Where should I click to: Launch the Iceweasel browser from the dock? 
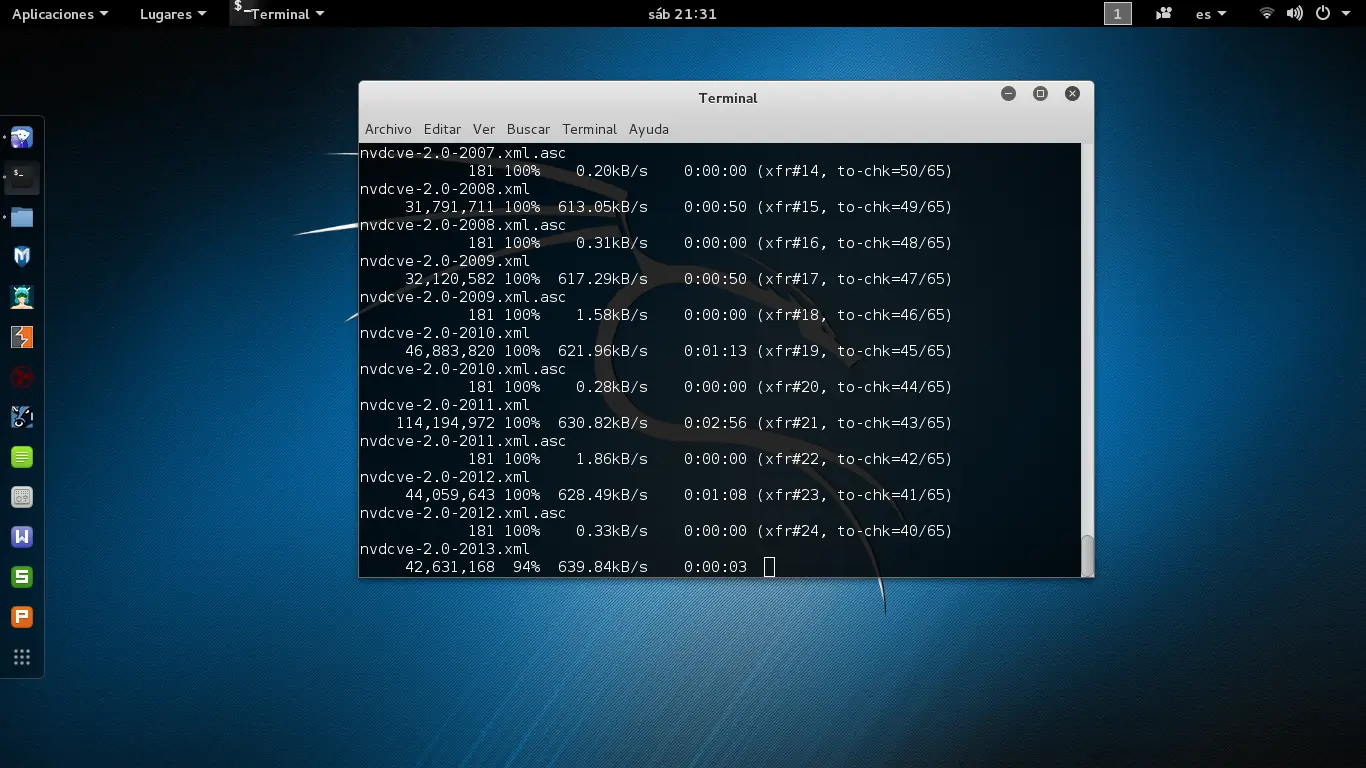click(x=22, y=138)
